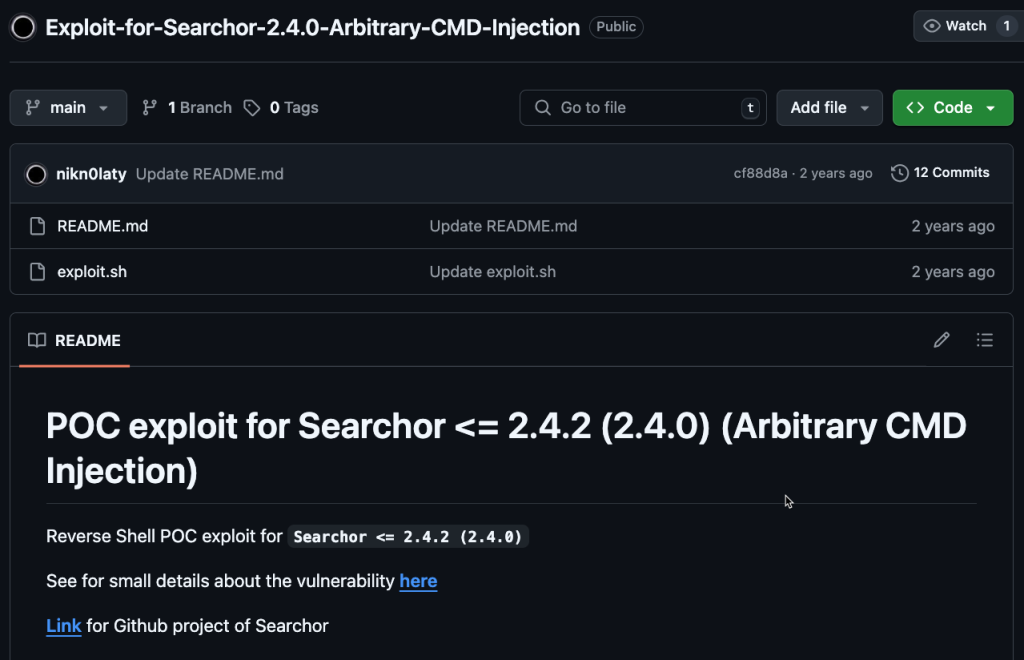Open the 'Link' to Searchor Github project
1024x660 pixels.
point(64,626)
